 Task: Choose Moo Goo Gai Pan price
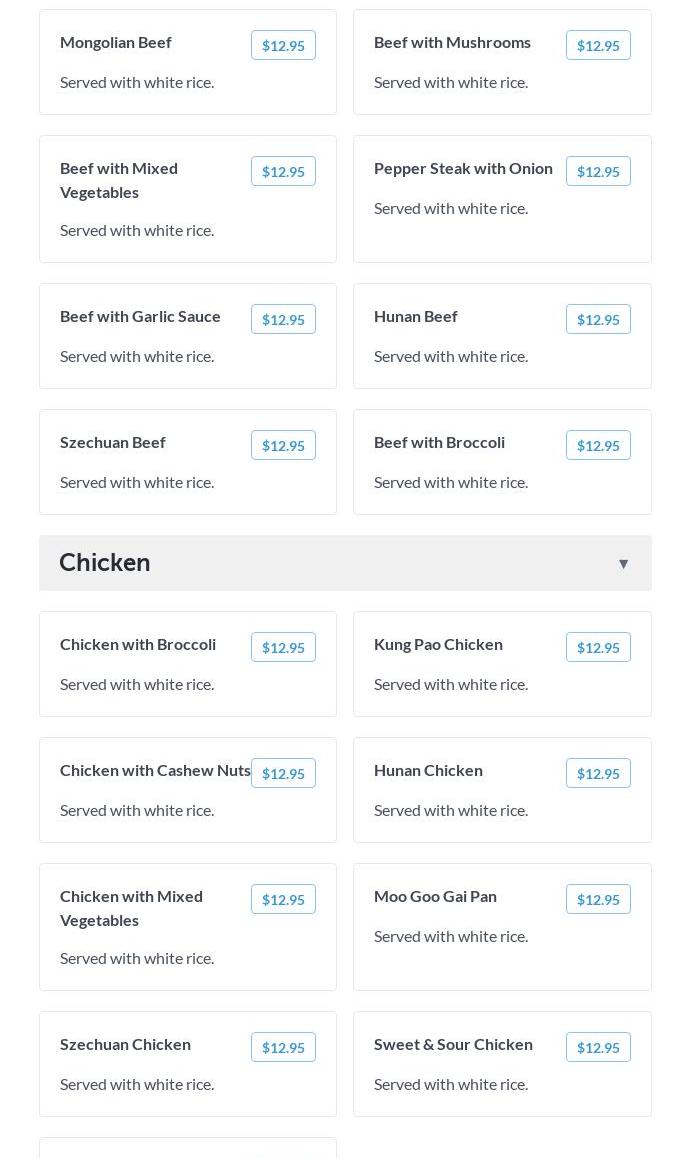[598, 900]
